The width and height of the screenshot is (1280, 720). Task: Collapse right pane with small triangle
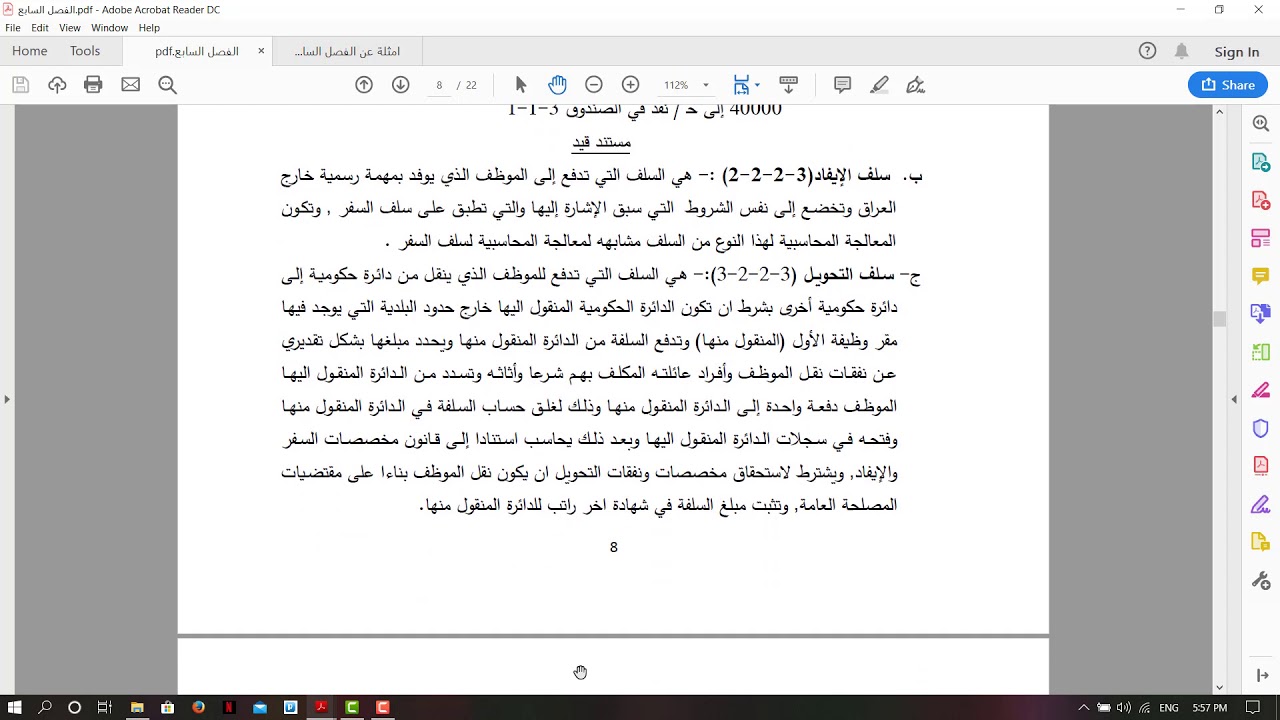click(x=1233, y=399)
